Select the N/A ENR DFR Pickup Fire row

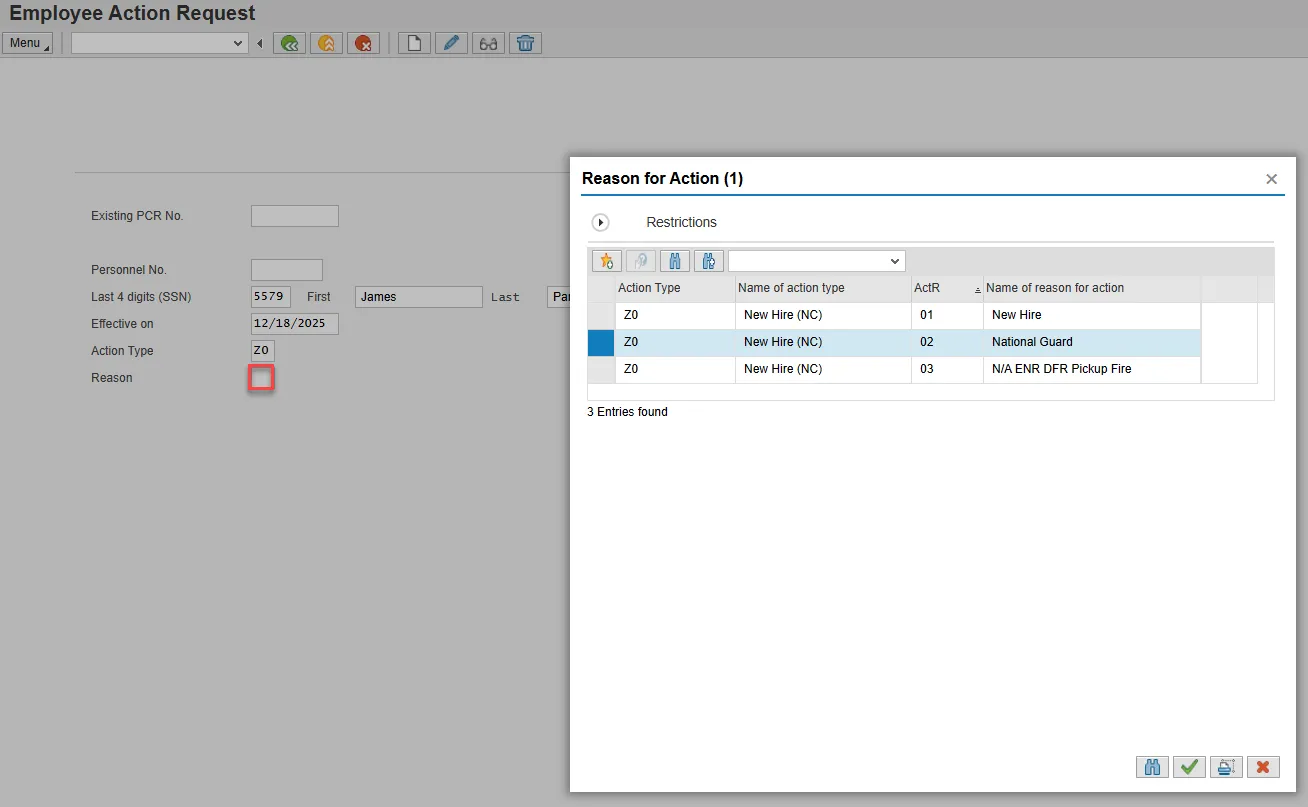pos(1061,369)
